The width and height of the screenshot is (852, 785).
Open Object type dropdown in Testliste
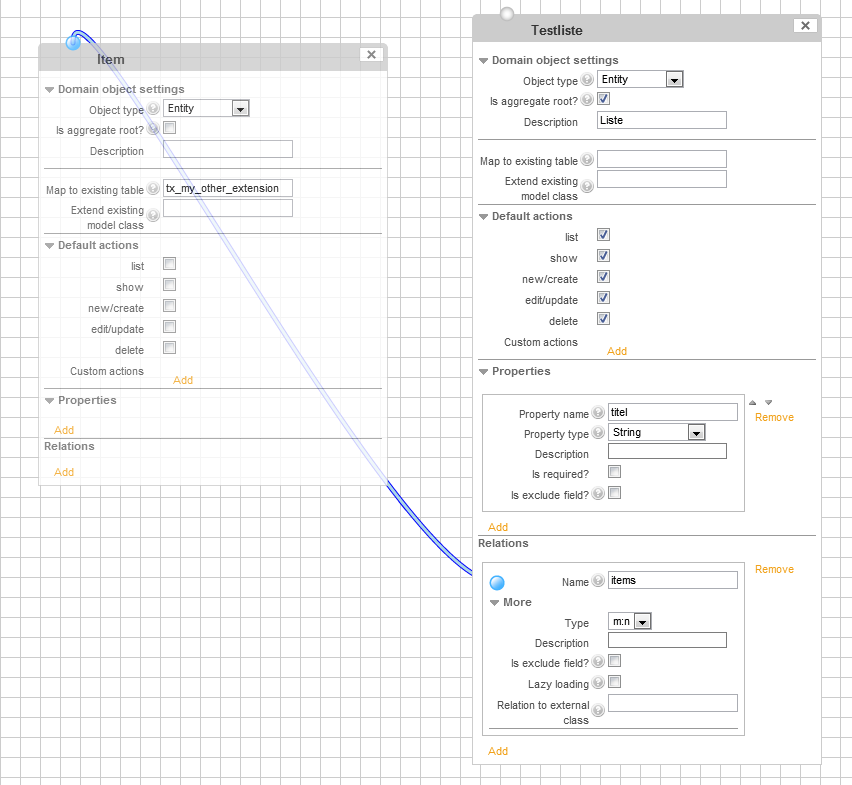pyautogui.click(x=640, y=79)
